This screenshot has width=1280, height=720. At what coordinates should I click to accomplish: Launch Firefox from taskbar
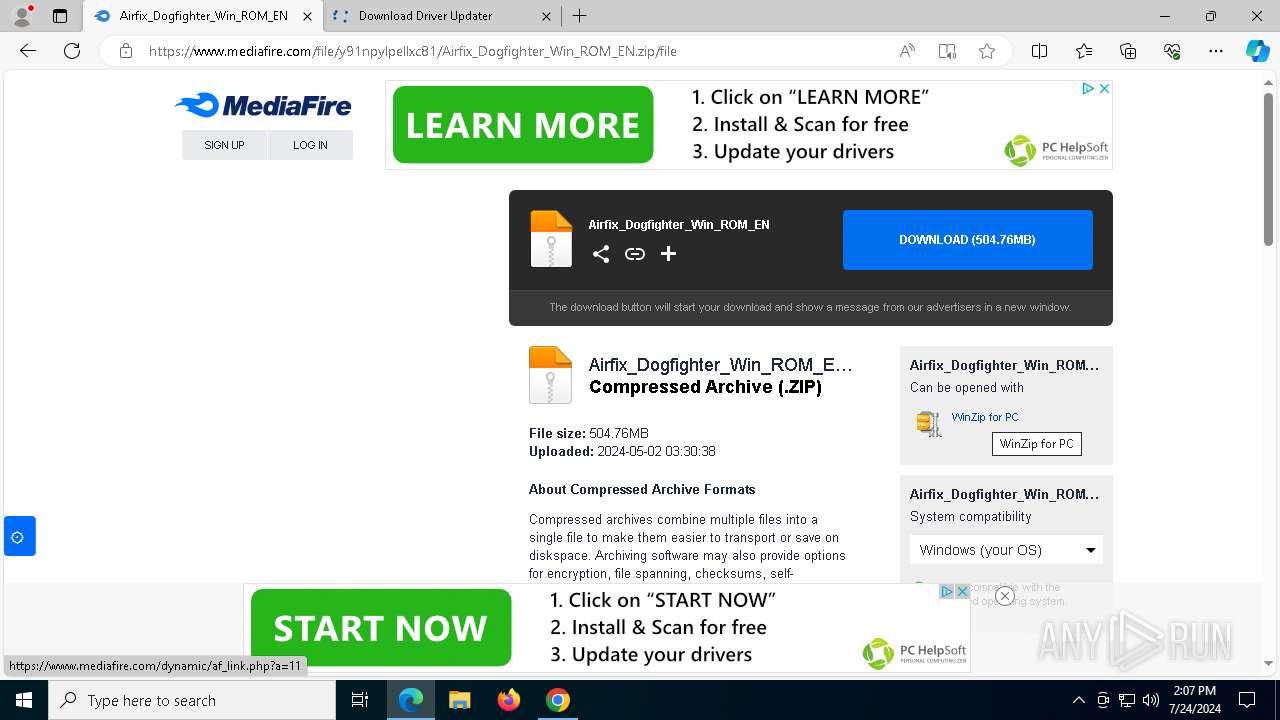509,700
